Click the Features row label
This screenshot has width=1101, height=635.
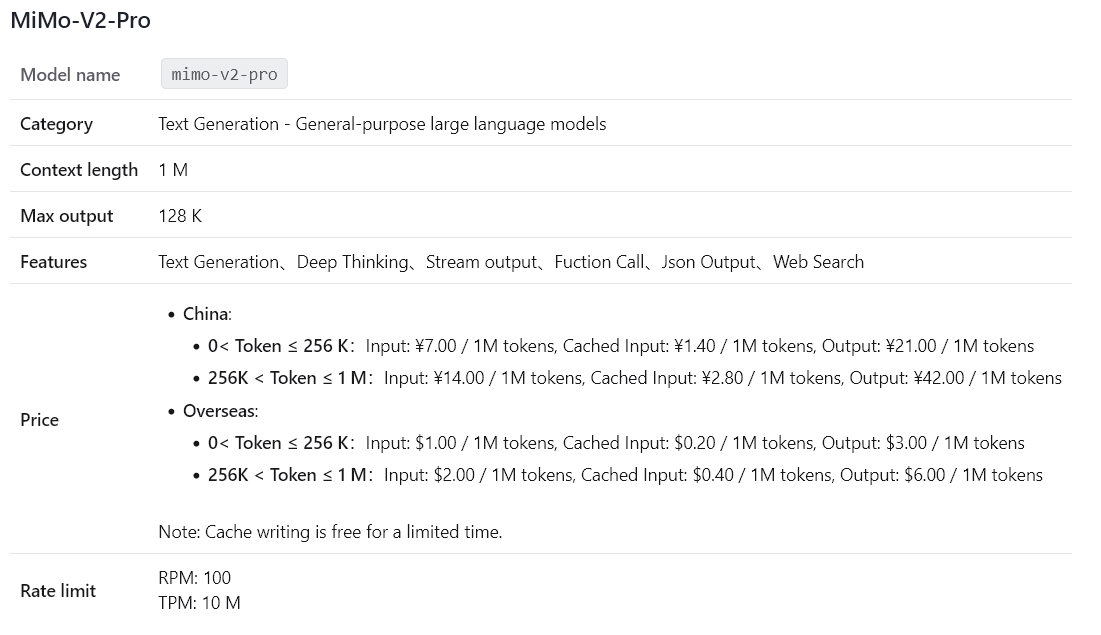54,262
